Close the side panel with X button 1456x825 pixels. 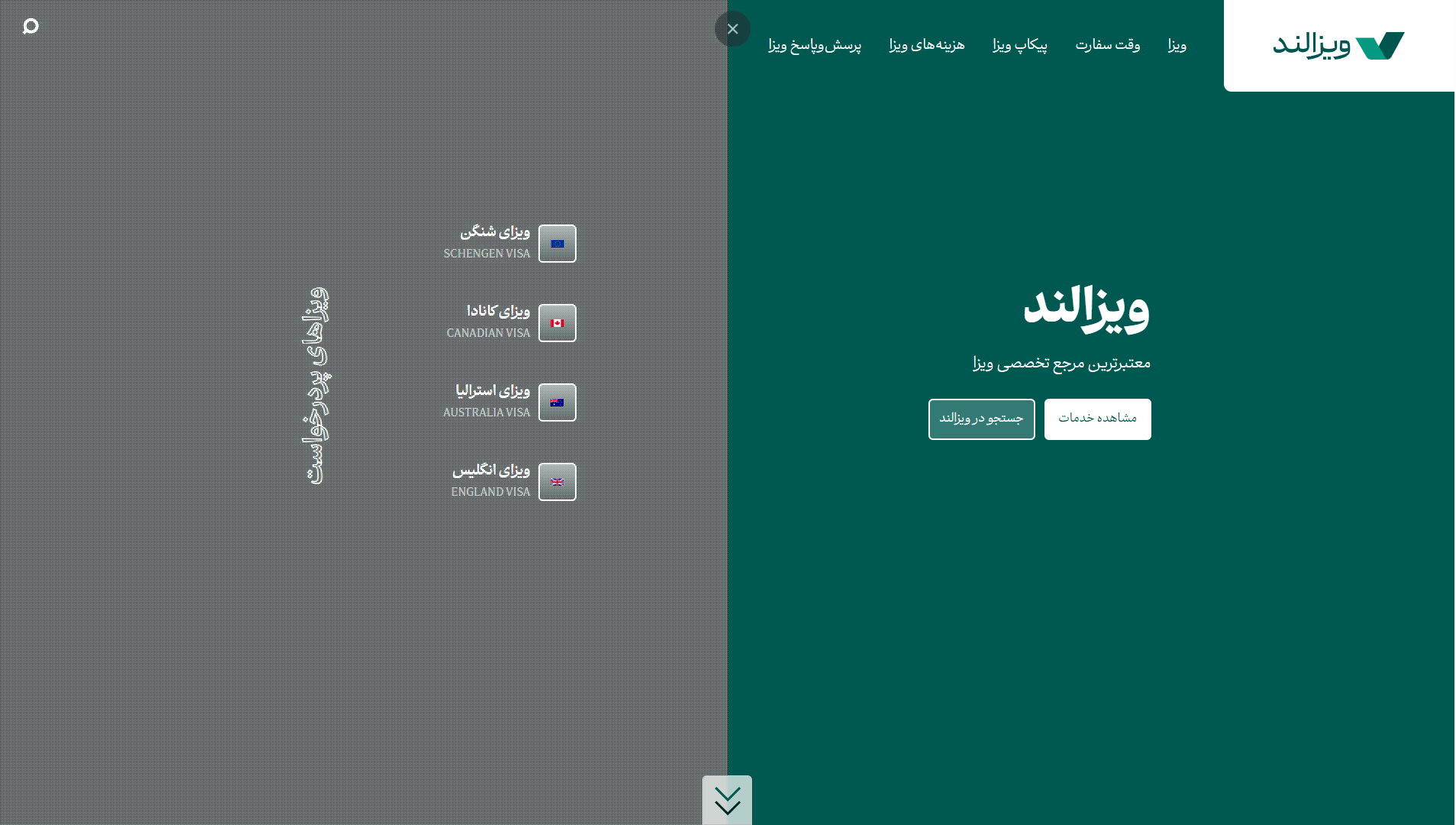click(732, 29)
